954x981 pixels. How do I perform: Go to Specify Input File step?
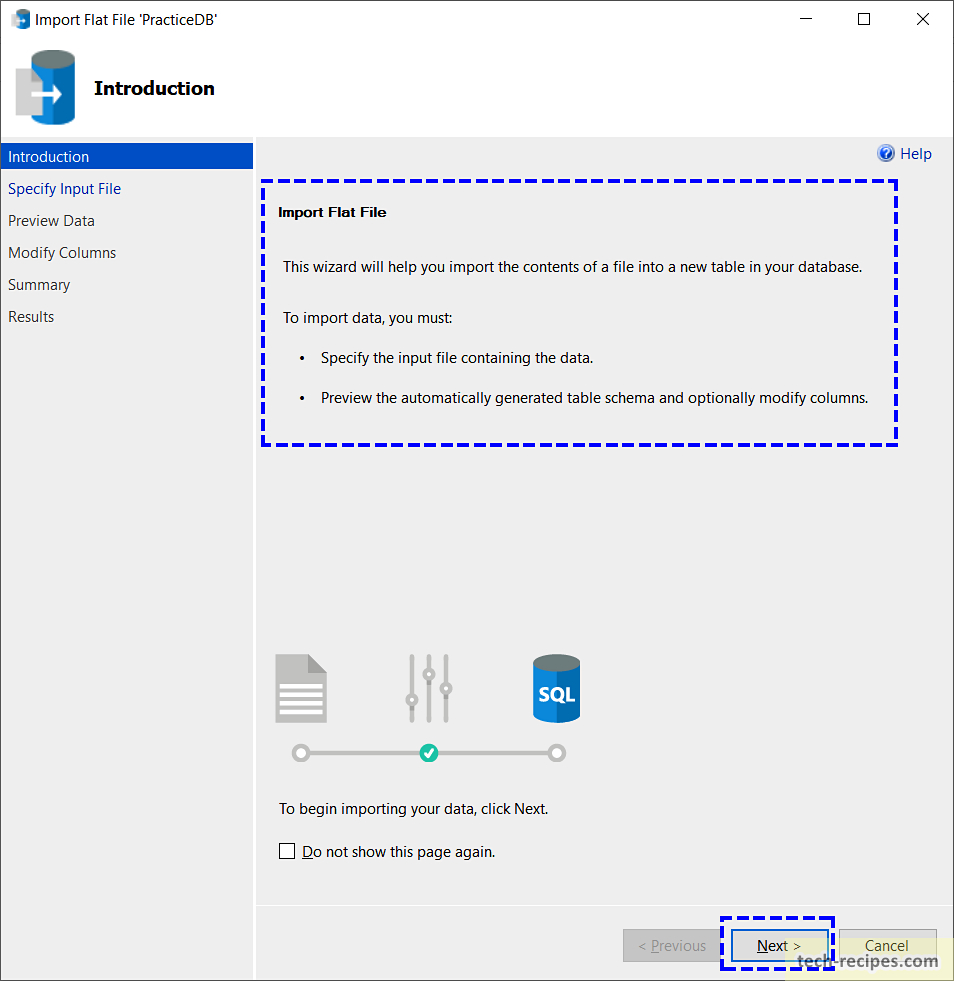[x=65, y=189]
